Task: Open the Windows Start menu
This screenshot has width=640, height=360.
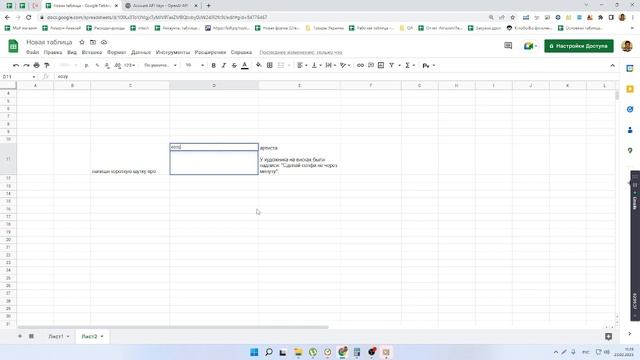Action: coord(254,352)
